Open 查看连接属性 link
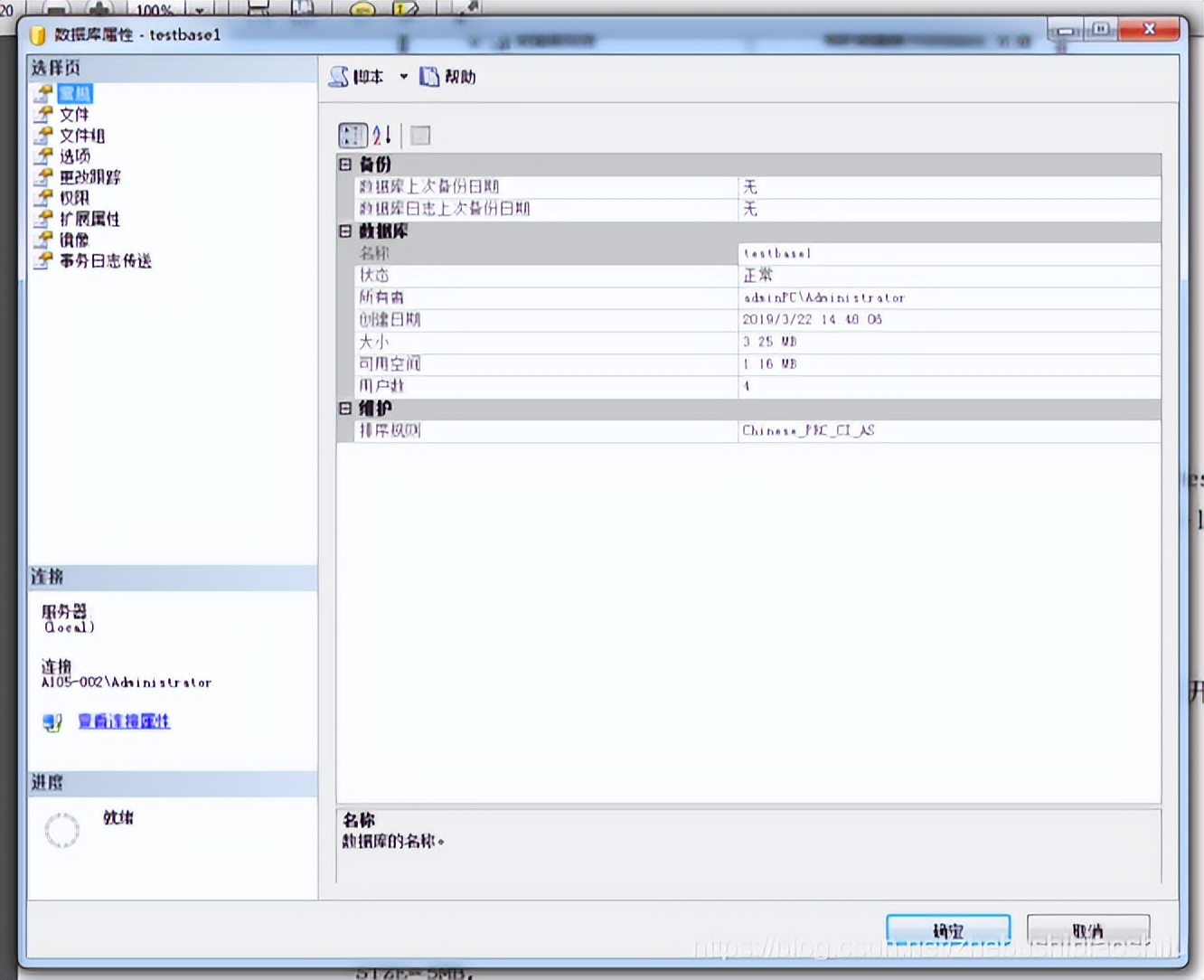 124,721
